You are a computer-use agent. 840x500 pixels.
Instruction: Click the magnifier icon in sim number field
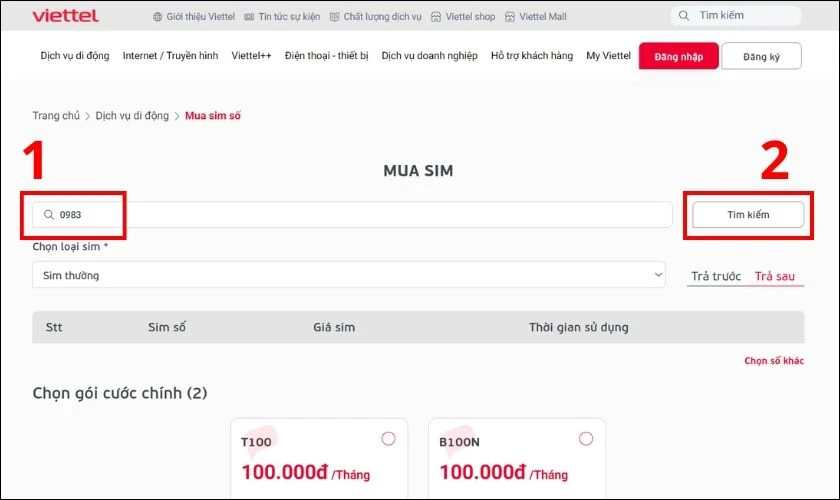point(49,215)
